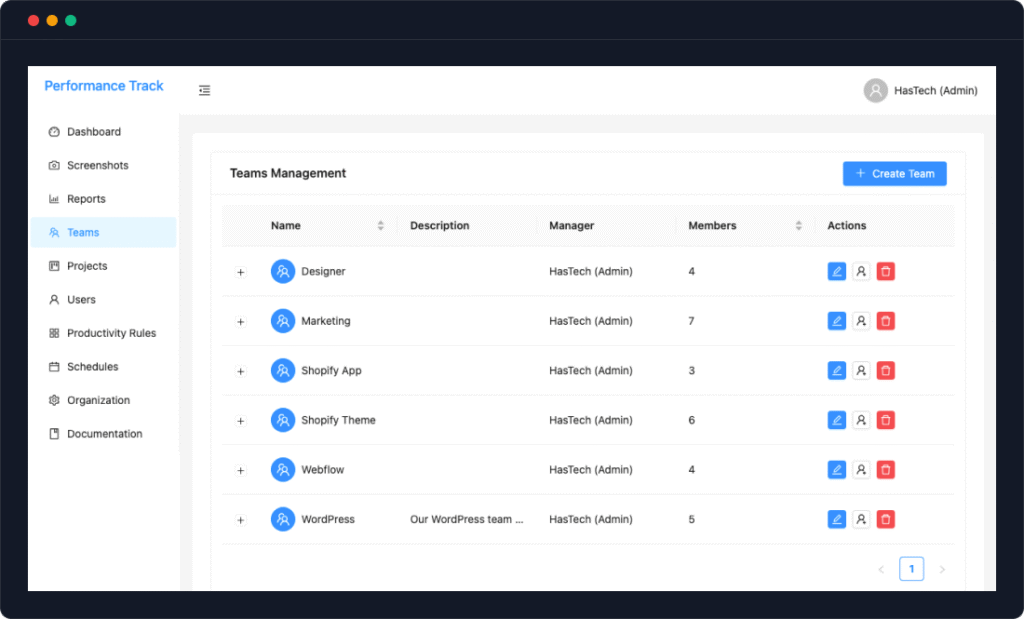Image resolution: width=1024 pixels, height=619 pixels.
Task: Go to Productivity Rules in sidebar
Action: 111,333
